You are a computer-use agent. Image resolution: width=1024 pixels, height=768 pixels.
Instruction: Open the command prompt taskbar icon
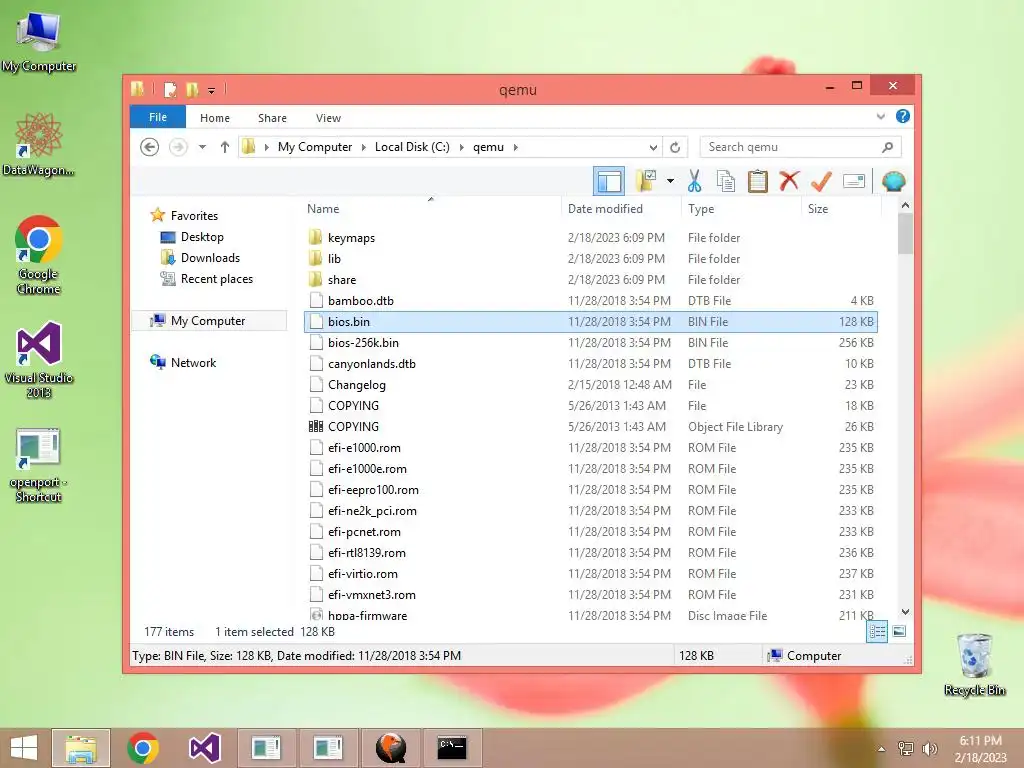pyautogui.click(x=451, y=748)
